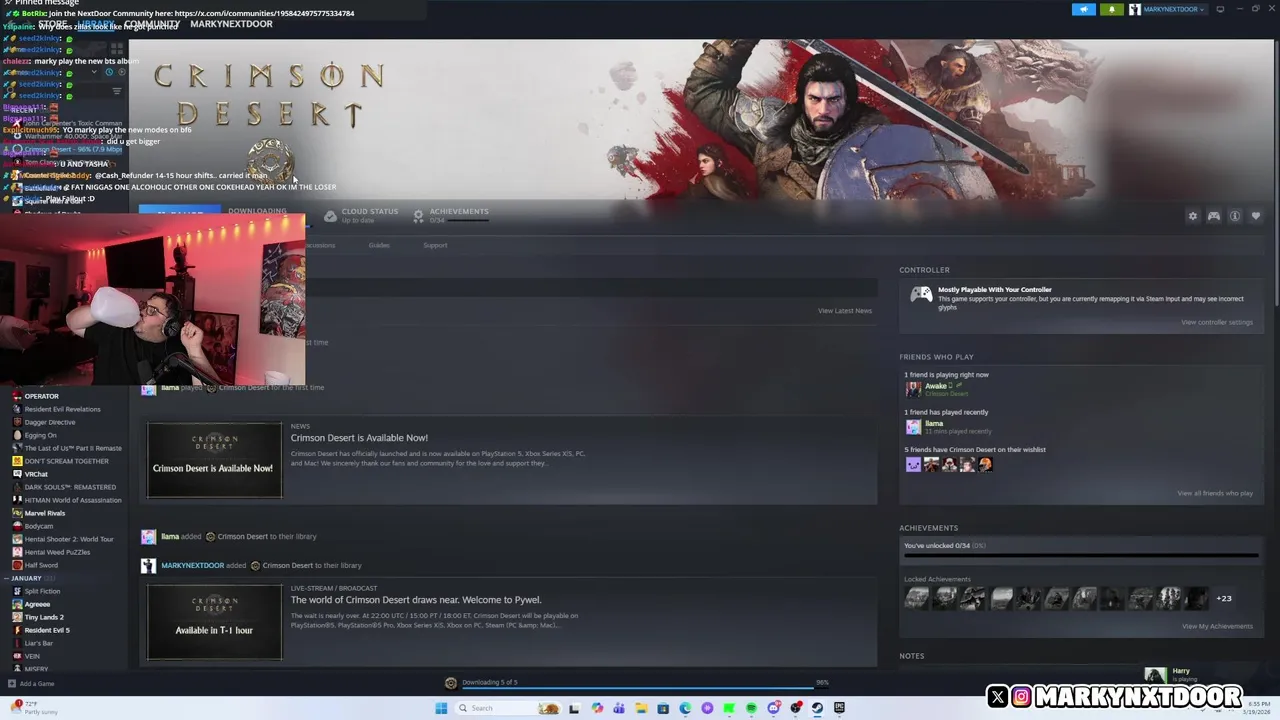Open the +23 more locked achievements
1280x720 pixels.
pyautogui.click(x=1224, y=598)
